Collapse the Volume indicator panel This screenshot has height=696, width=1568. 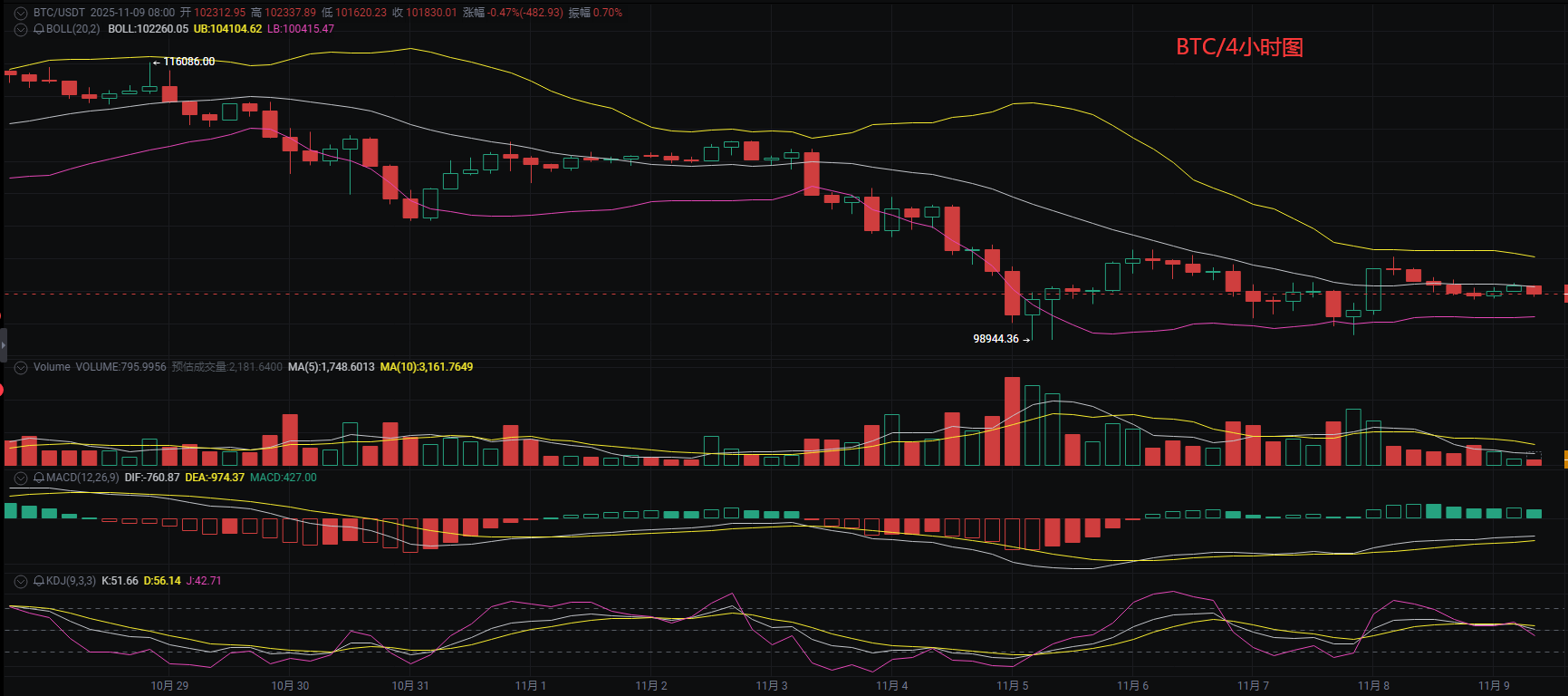21,367
